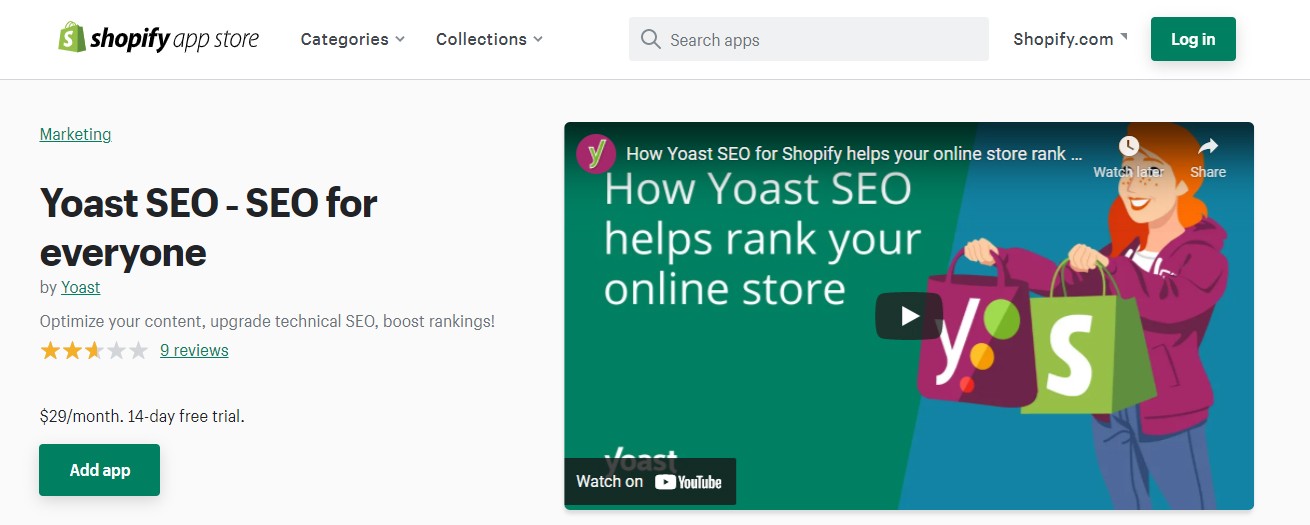Click the magnifying glass search icon
1310x525 pixels.
click(x=650, y=39)
